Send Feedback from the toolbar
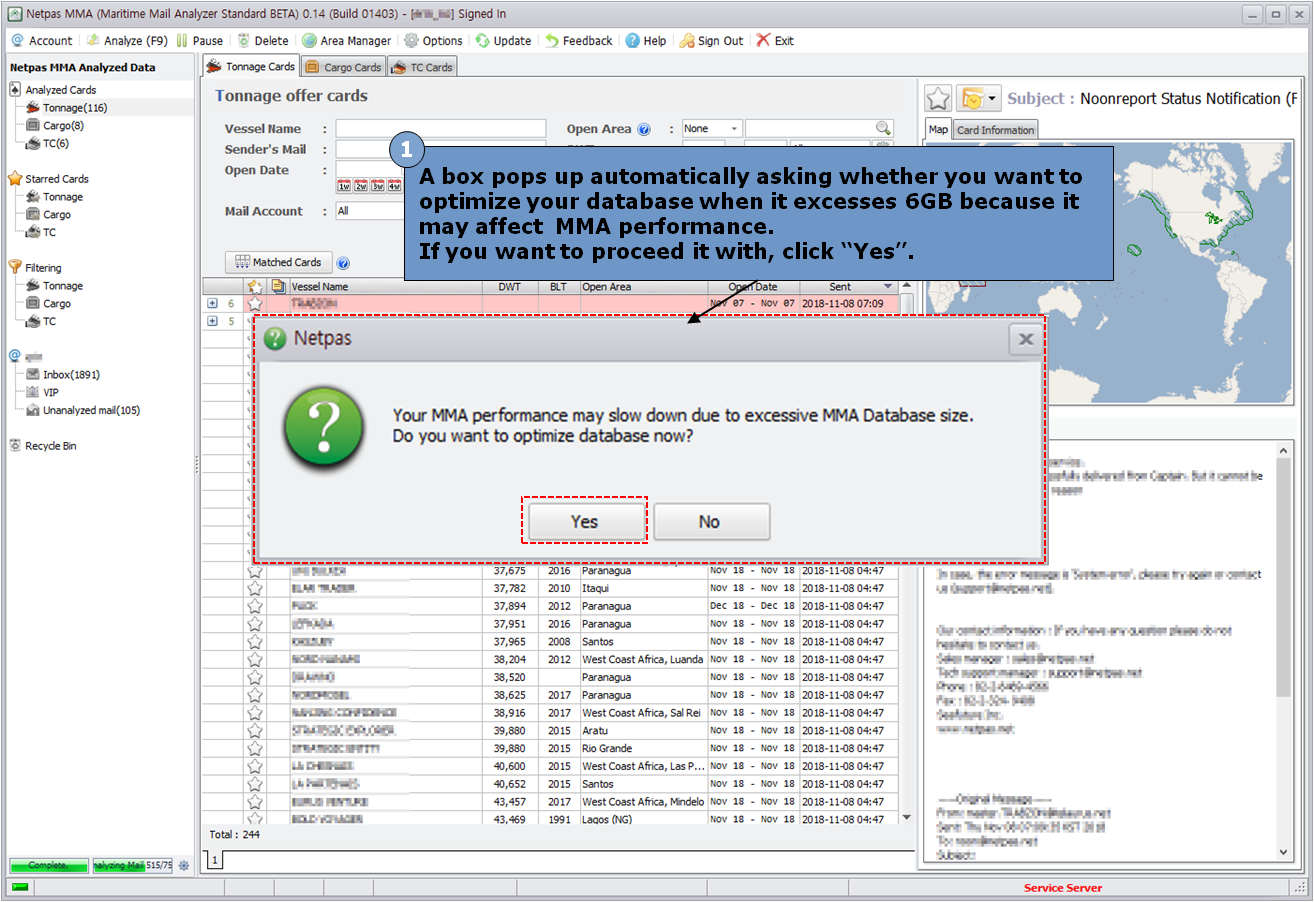1314x902 pixels. coord(578,41)
